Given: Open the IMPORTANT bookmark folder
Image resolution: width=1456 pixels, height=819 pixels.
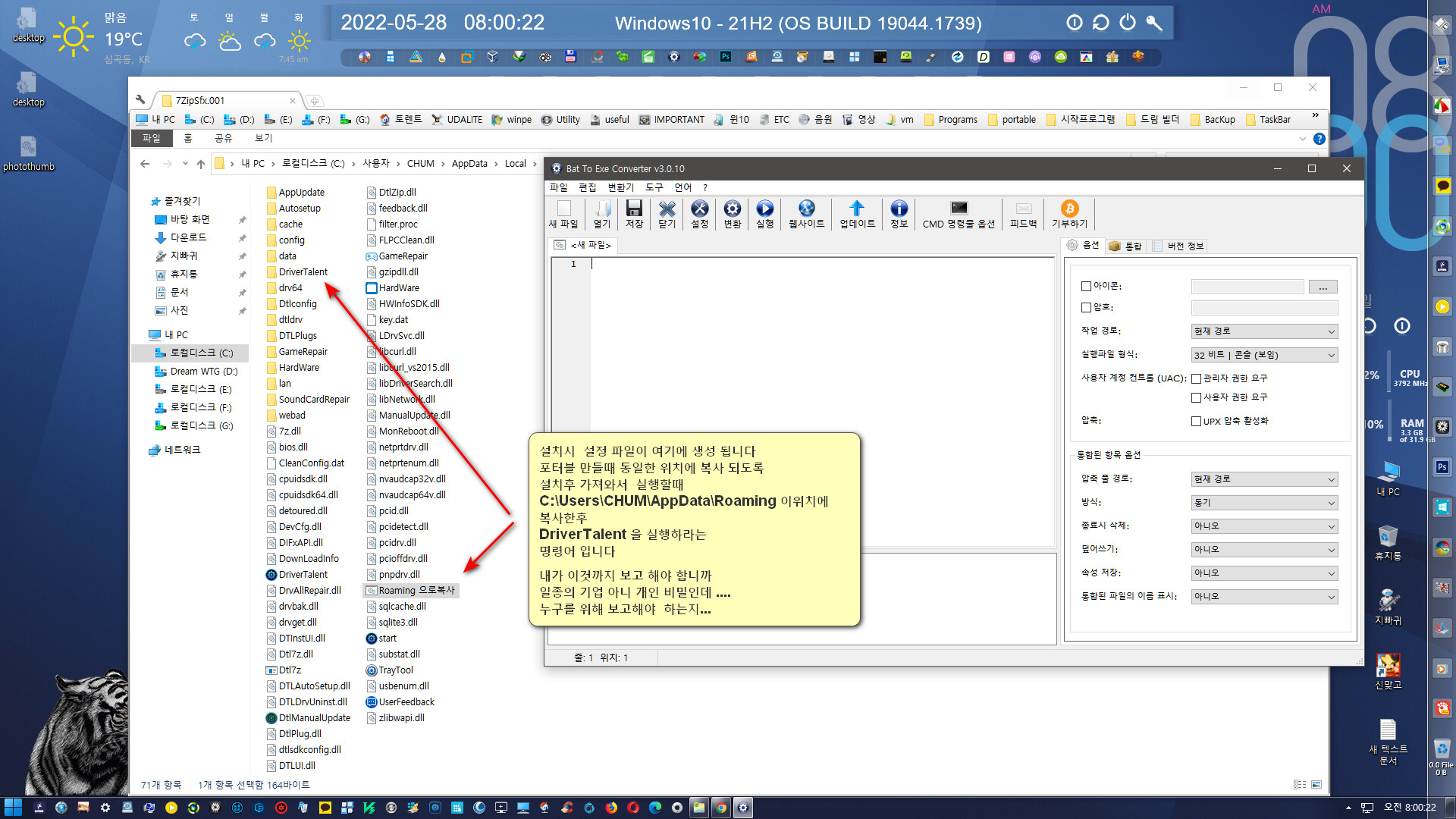Looking at the screenshot, I should (671, 120).
